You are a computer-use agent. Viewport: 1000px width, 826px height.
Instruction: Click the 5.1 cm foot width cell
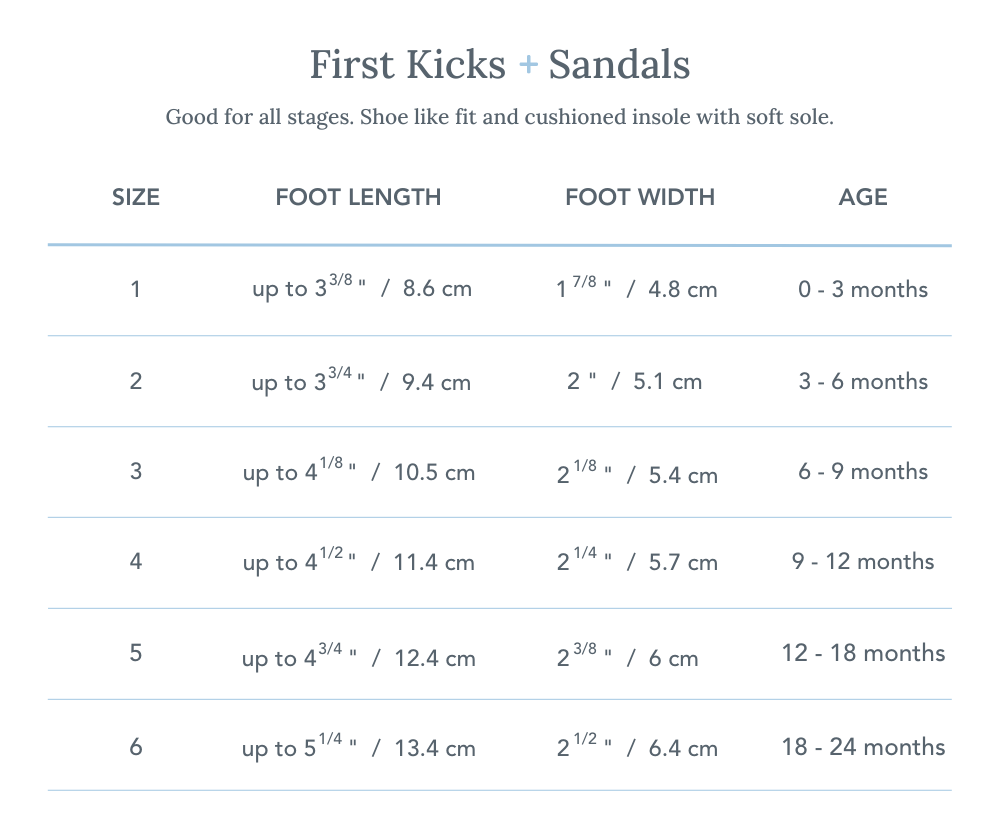pos(667,382)
